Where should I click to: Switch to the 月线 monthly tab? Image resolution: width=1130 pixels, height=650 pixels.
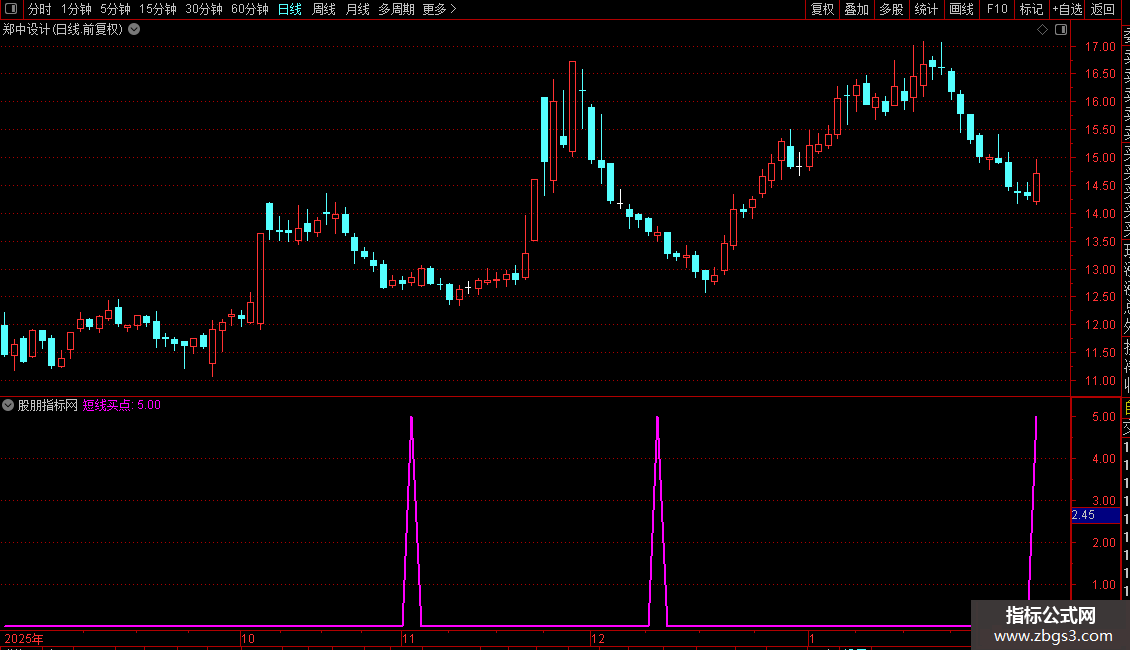pyautogui.click(x=357, y=9)
